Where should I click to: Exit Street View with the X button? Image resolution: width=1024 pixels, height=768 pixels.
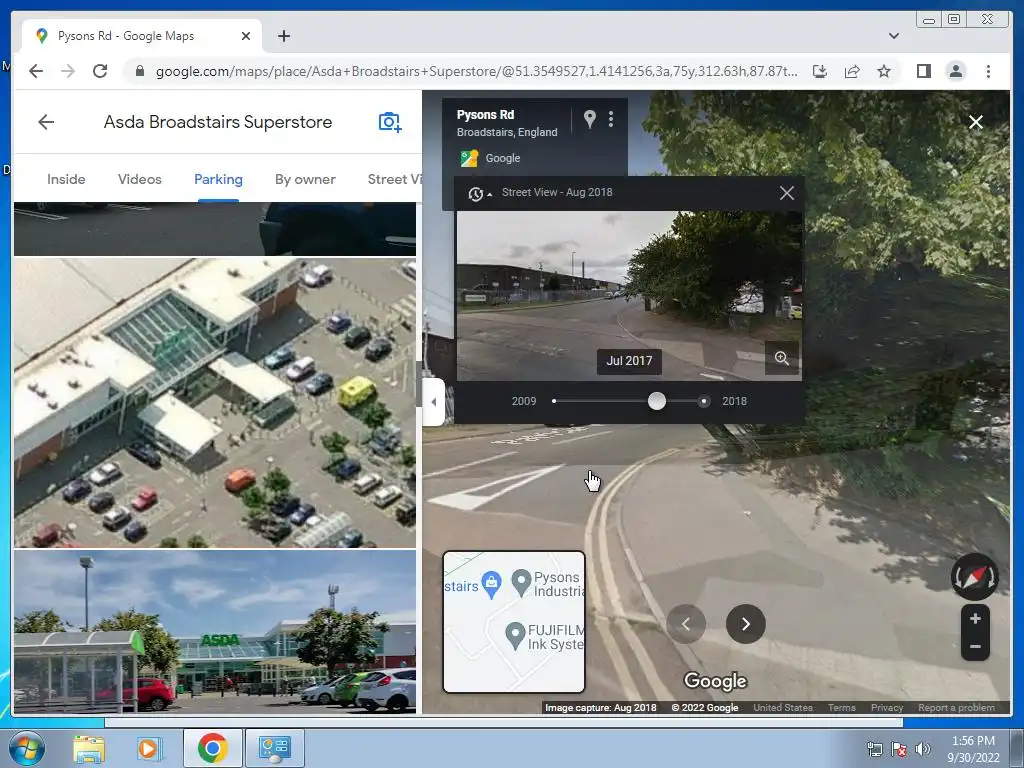976,122
